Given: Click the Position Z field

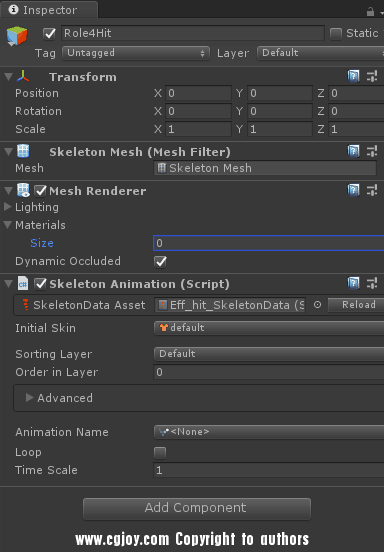Looking at the screenshot, I should click(356, 93).
